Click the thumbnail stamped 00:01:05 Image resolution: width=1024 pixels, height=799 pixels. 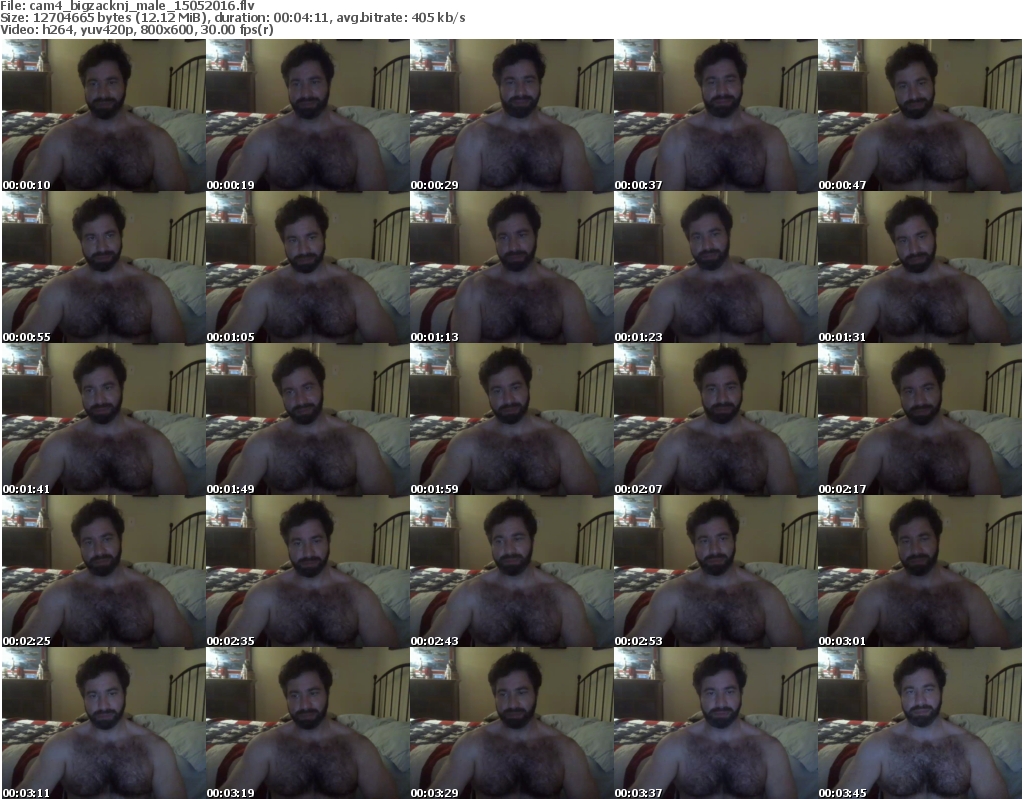coord(308,267)
